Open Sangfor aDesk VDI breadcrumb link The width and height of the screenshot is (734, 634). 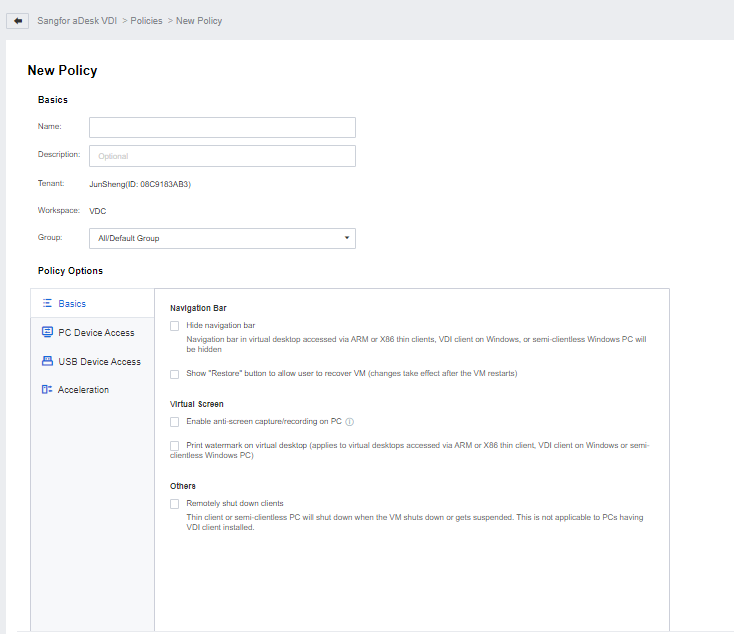coord(77,21)
